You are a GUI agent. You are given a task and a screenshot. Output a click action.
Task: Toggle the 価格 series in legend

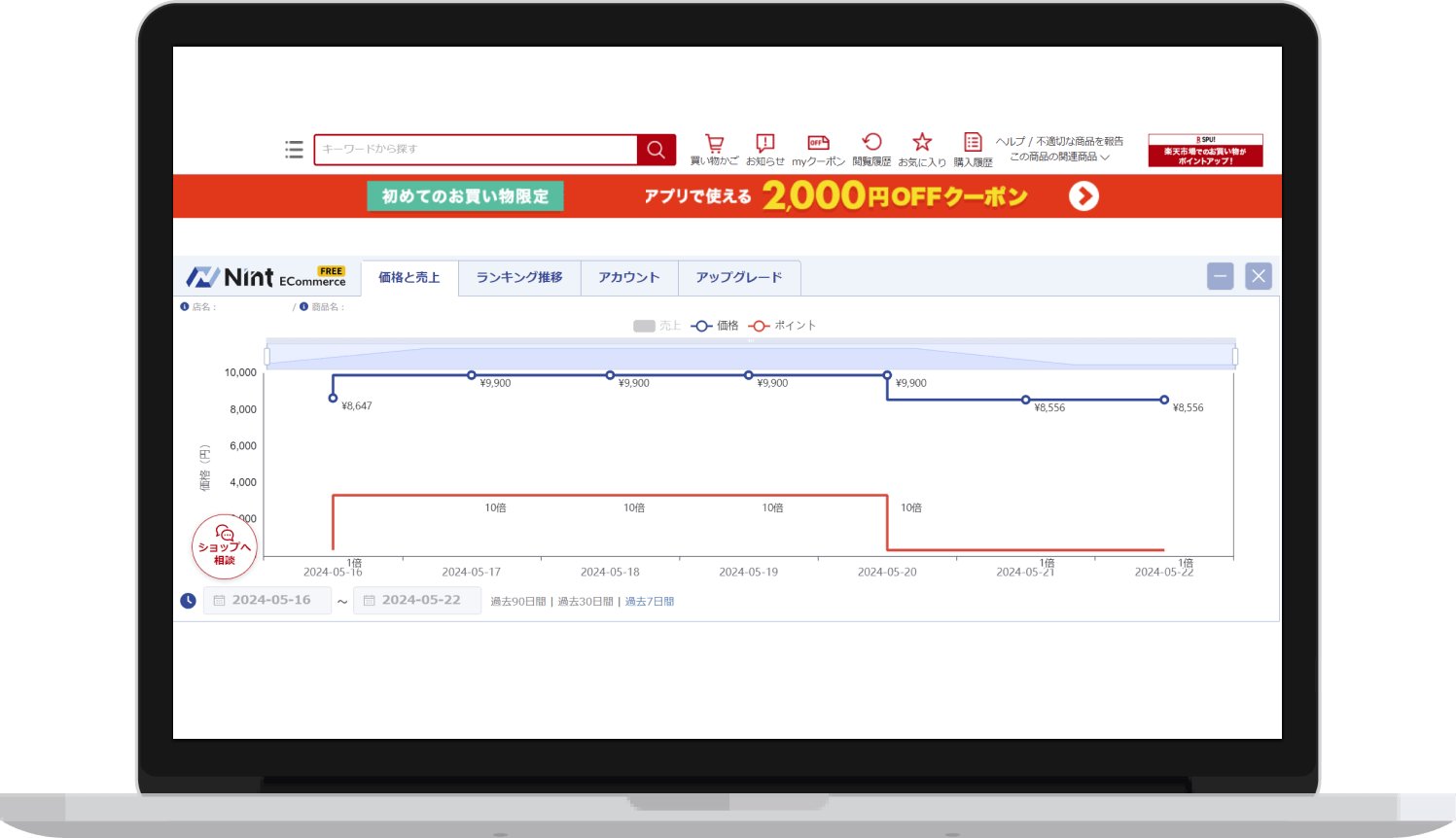coord(715,326)
